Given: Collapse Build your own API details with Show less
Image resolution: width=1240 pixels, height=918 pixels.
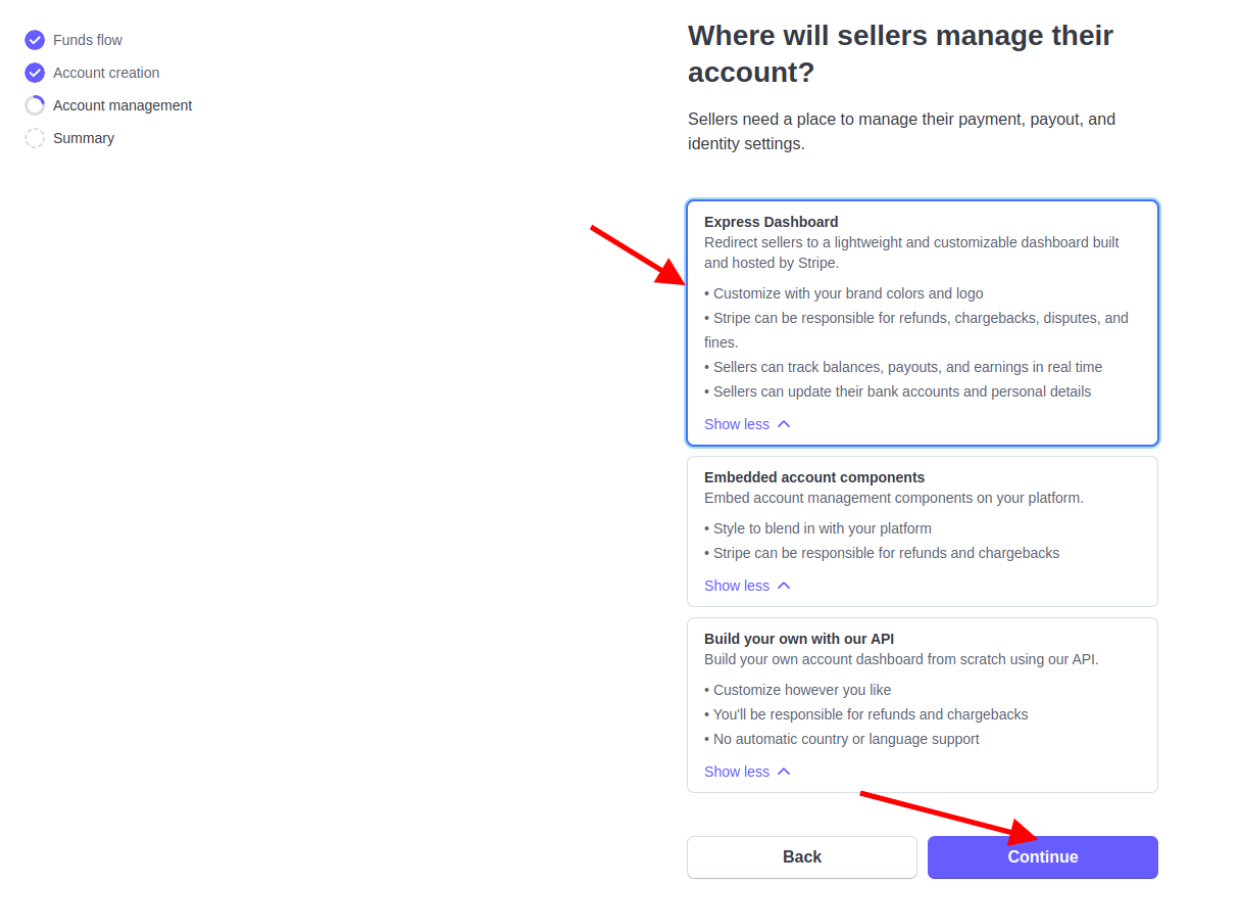Looking at the screenshot, I should (x=737, y=772).
